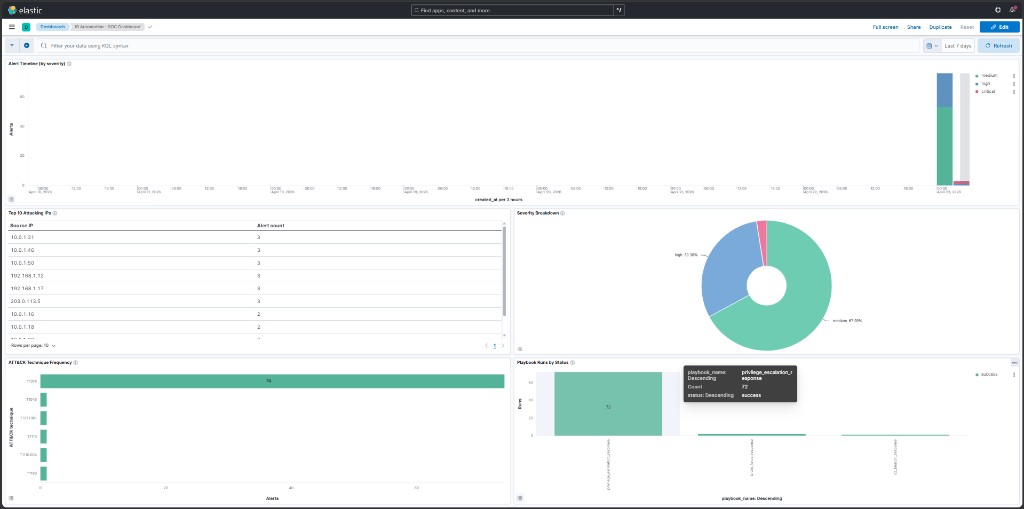Open the Dashboards breadcrumb
This screenshot has height=509, width=1024.
52,27
